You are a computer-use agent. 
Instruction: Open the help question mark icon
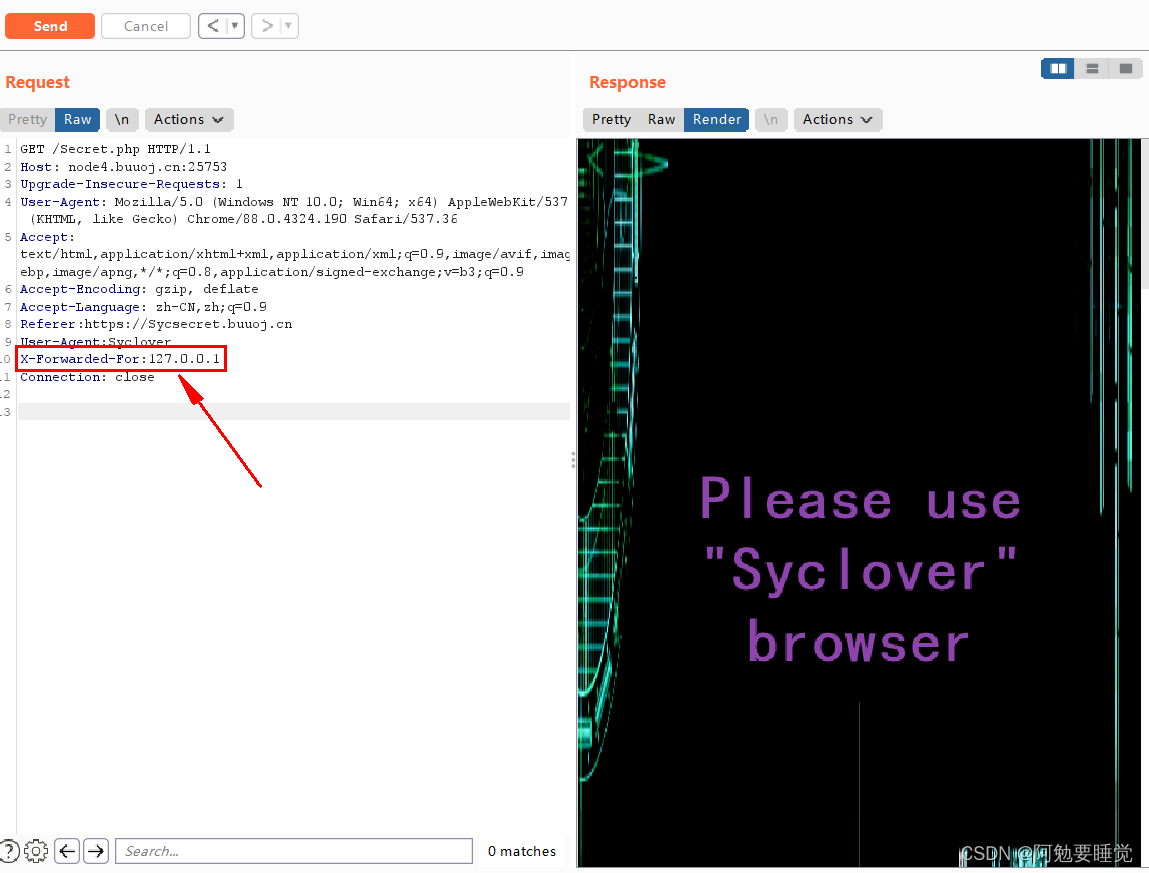pos(9,851)
